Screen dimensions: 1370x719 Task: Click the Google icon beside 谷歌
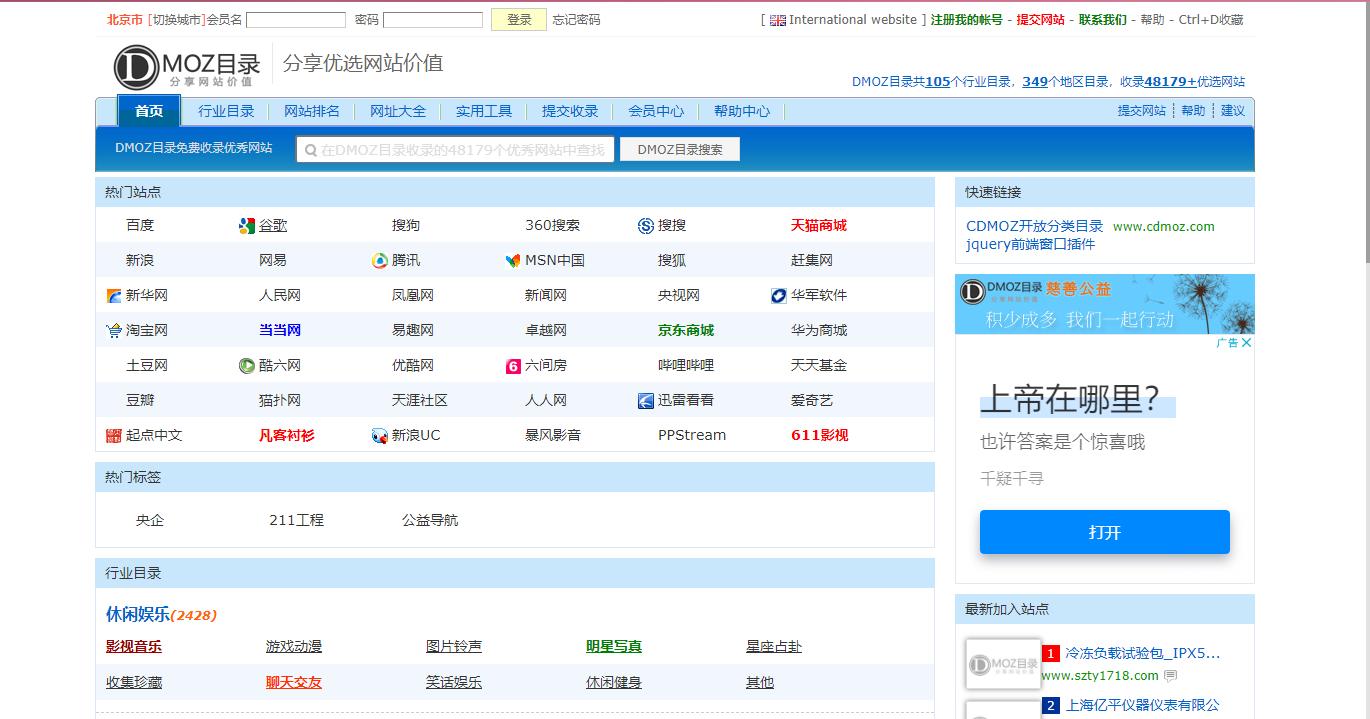click(x=245, y=225)
